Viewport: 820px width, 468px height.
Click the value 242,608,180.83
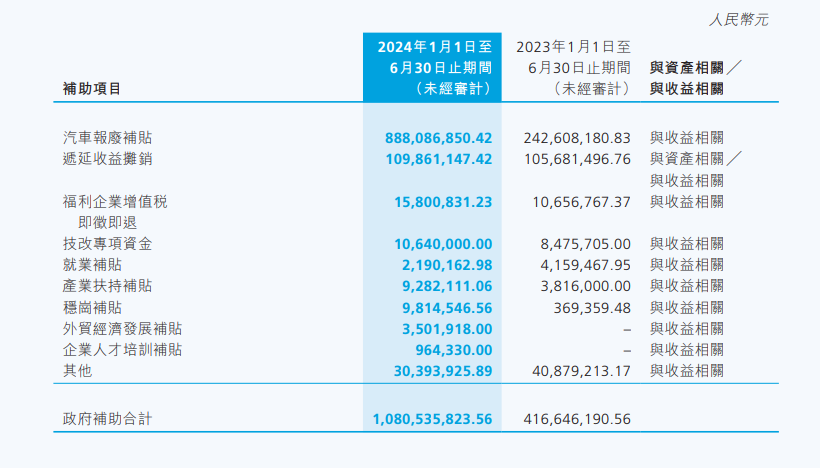pos(577,138)
